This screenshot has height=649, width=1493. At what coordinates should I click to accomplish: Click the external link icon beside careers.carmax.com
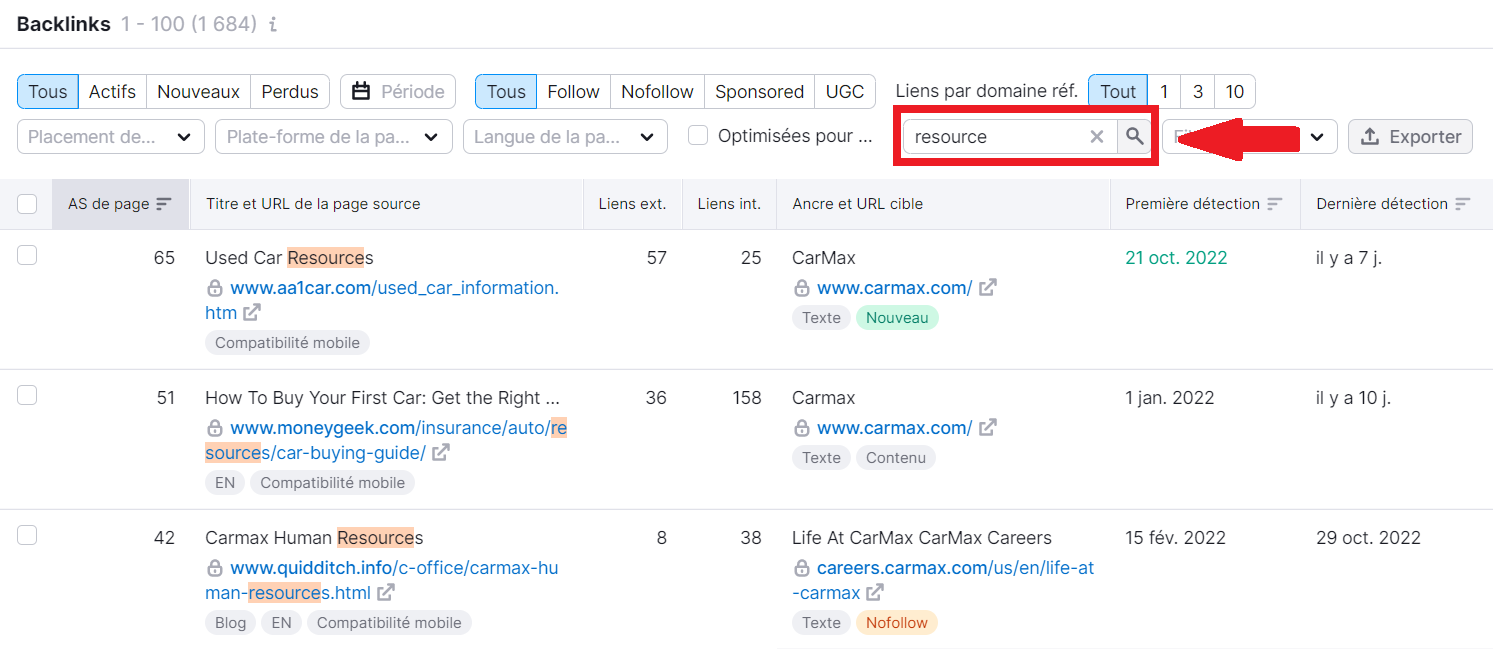pyautogui.click(x=876, y=592)
